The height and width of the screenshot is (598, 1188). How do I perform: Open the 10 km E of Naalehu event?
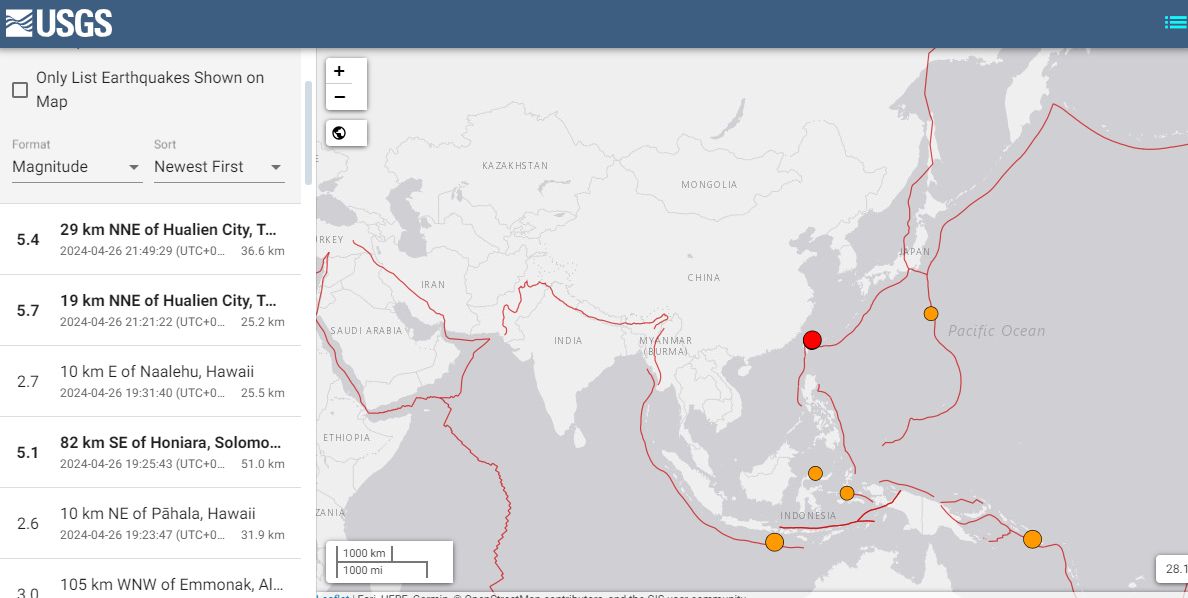[150, 381]
